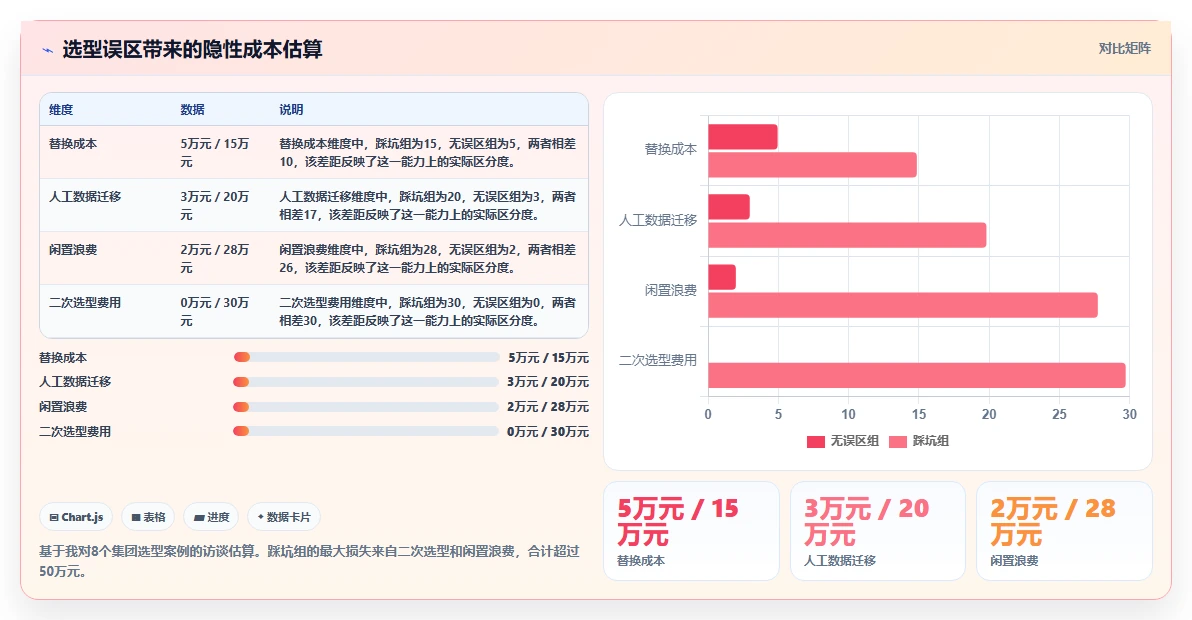This screenshot has height=620, width=1192.
Task: Toggle the 无误区组 legend swatch
Action: point(816,441)
